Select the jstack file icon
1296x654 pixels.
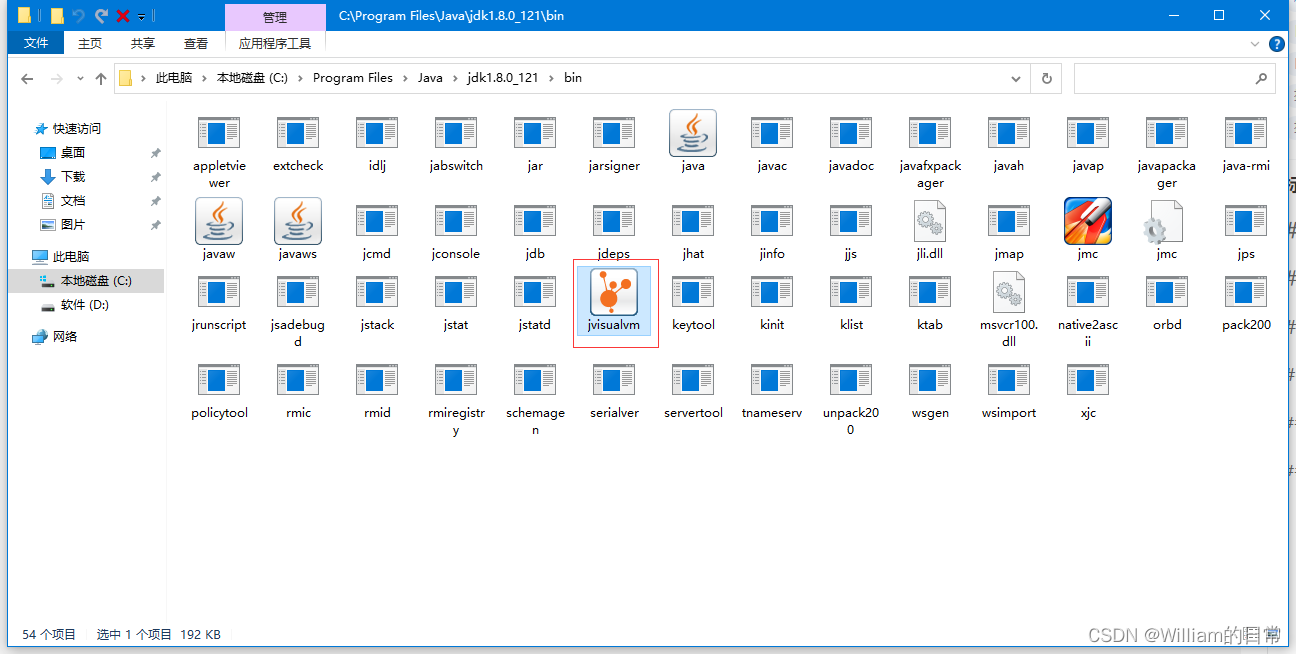[x=377, y=292]
